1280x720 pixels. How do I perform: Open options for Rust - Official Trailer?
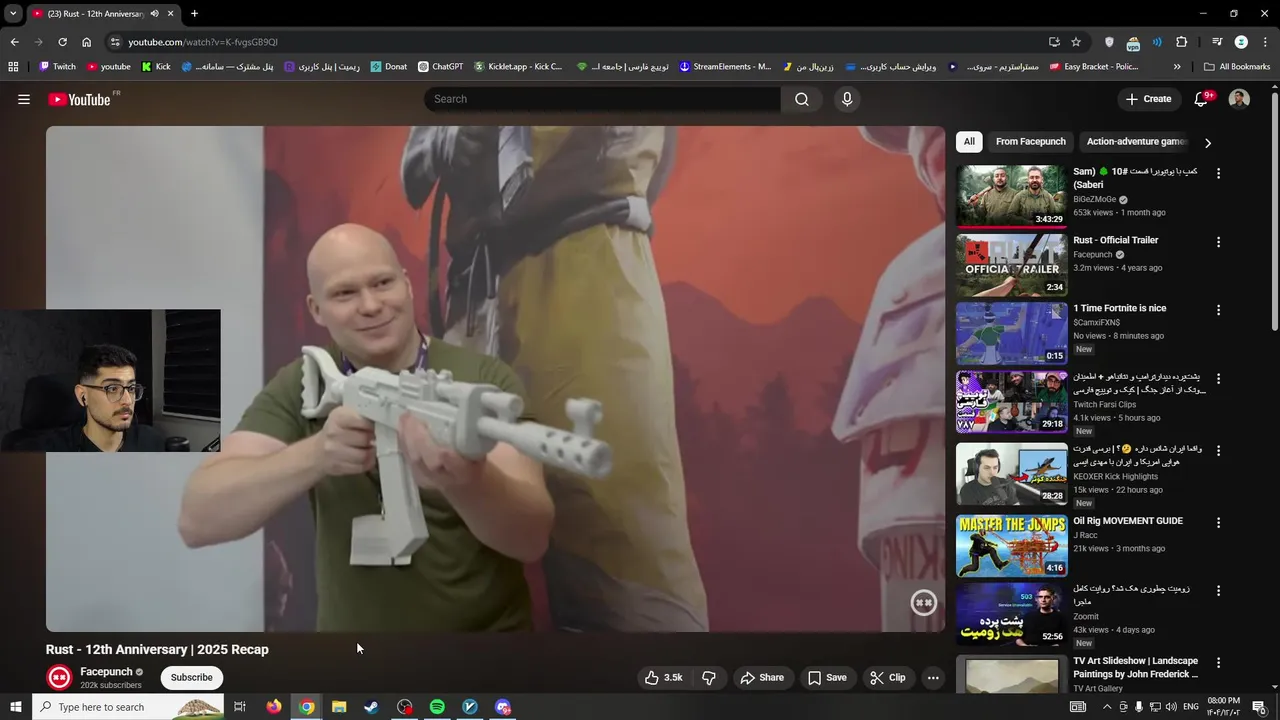pos(1218,242)
